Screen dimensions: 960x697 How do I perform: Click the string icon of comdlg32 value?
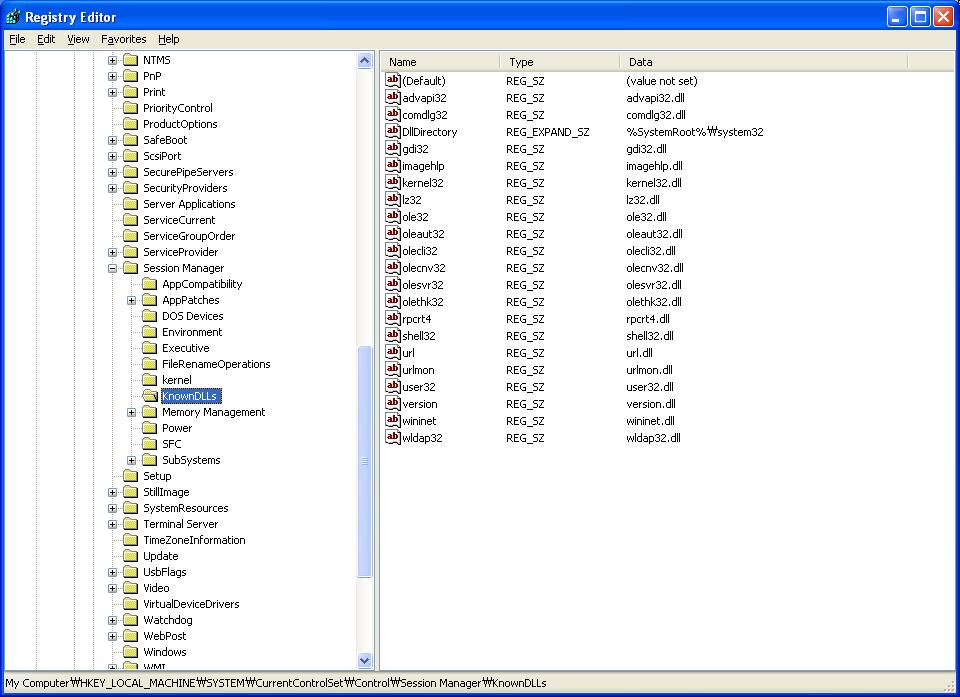coord(392,114)
